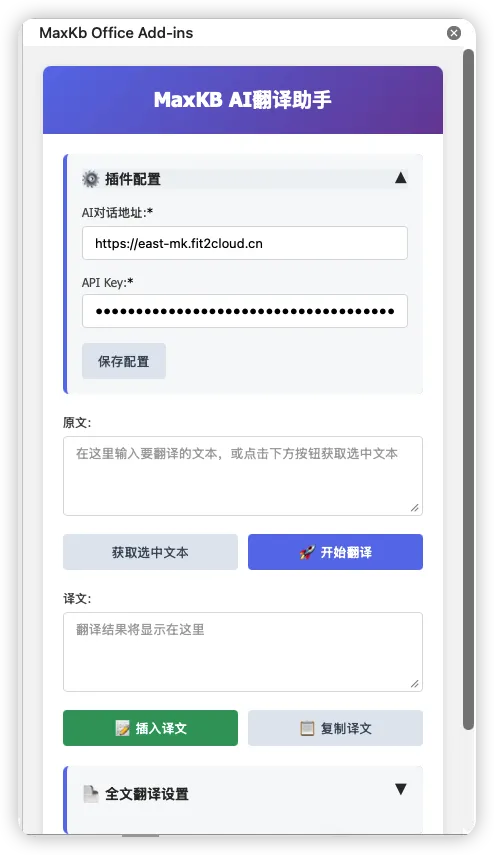Click the MaxKB AI翻译助手 purple banner

pos(243,100)
